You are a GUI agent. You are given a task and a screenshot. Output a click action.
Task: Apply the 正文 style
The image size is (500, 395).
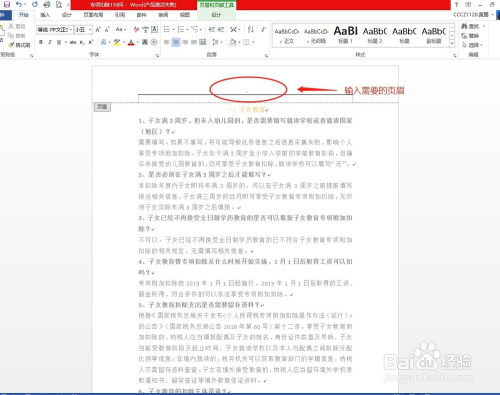(287, 35)
